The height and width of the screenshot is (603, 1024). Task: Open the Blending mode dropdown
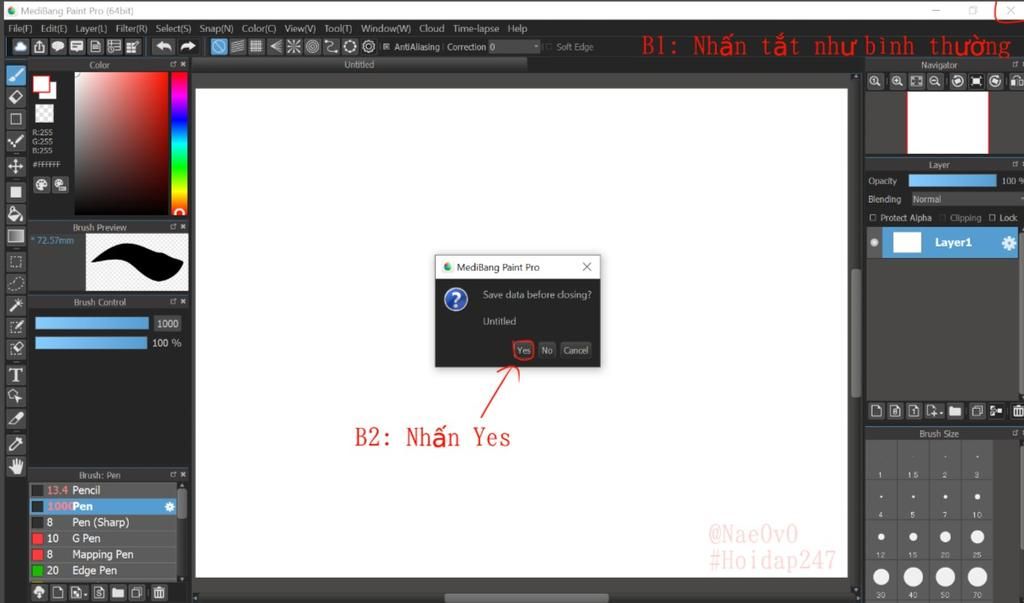coord(967,199)
